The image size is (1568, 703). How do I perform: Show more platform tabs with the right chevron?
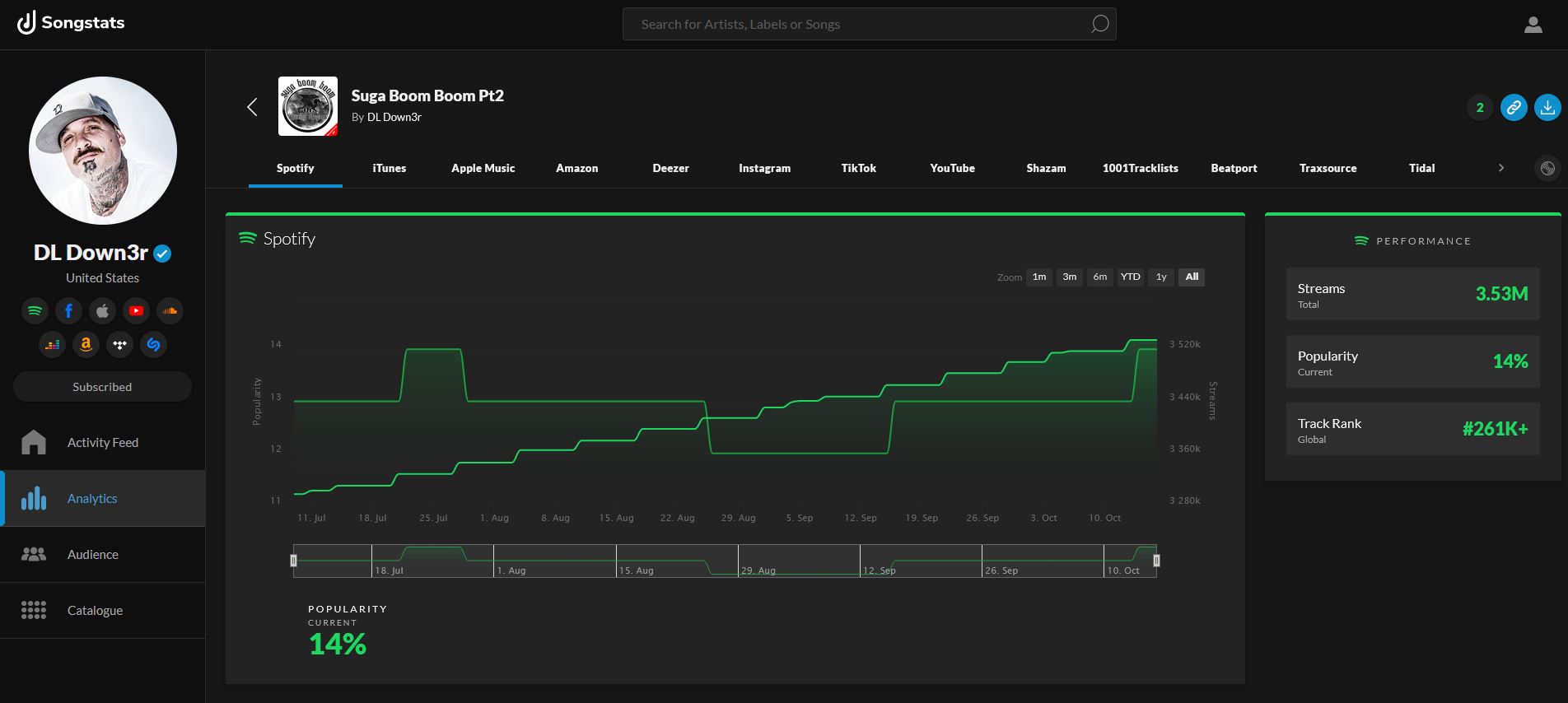coord(1501,168)
